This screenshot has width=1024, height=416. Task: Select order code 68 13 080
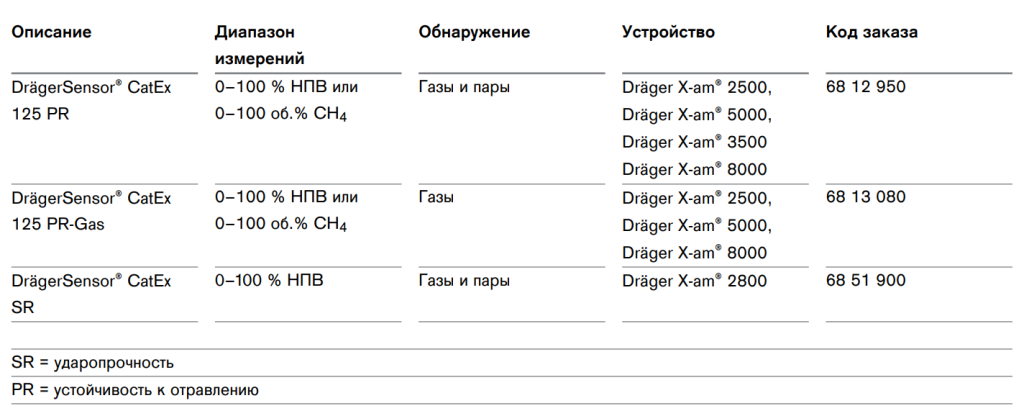[866, 197]
